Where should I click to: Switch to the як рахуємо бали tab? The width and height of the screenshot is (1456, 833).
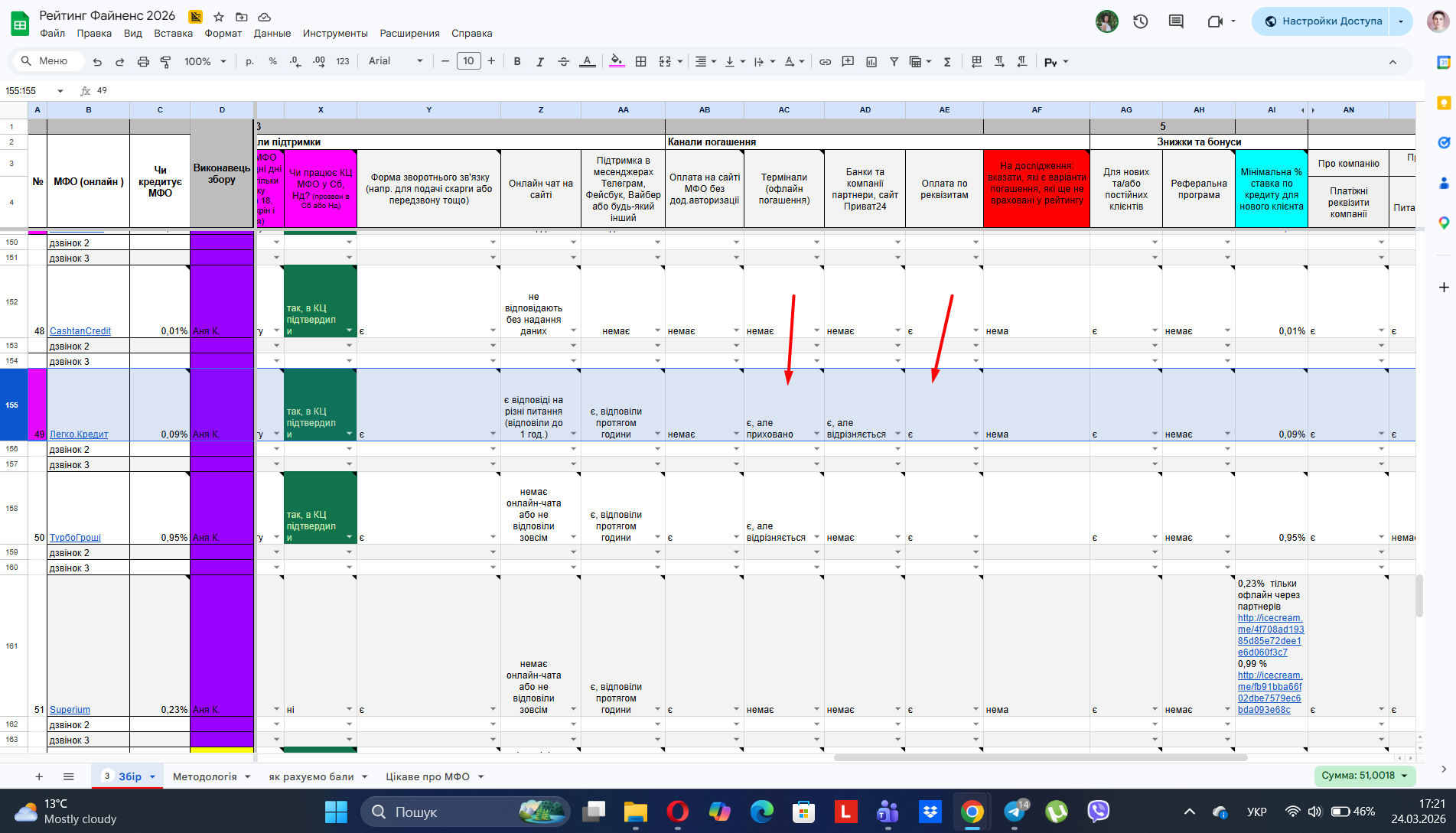pos(311,776)
